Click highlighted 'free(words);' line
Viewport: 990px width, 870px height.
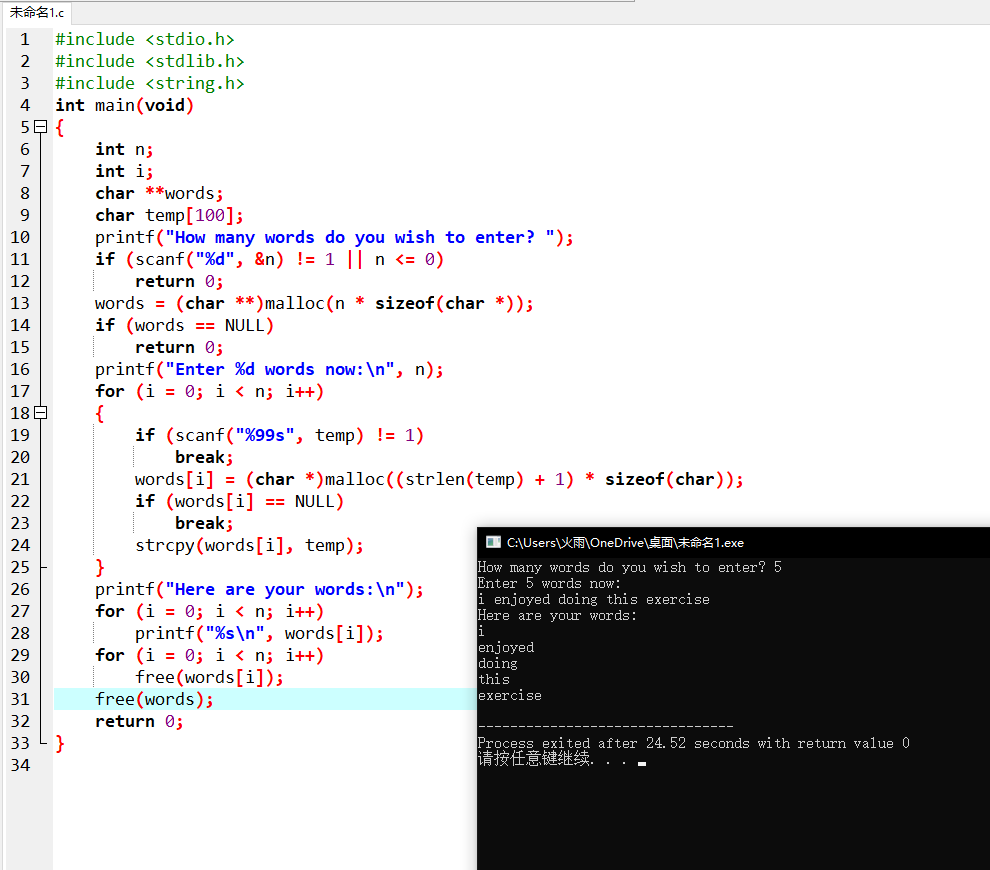154,700
